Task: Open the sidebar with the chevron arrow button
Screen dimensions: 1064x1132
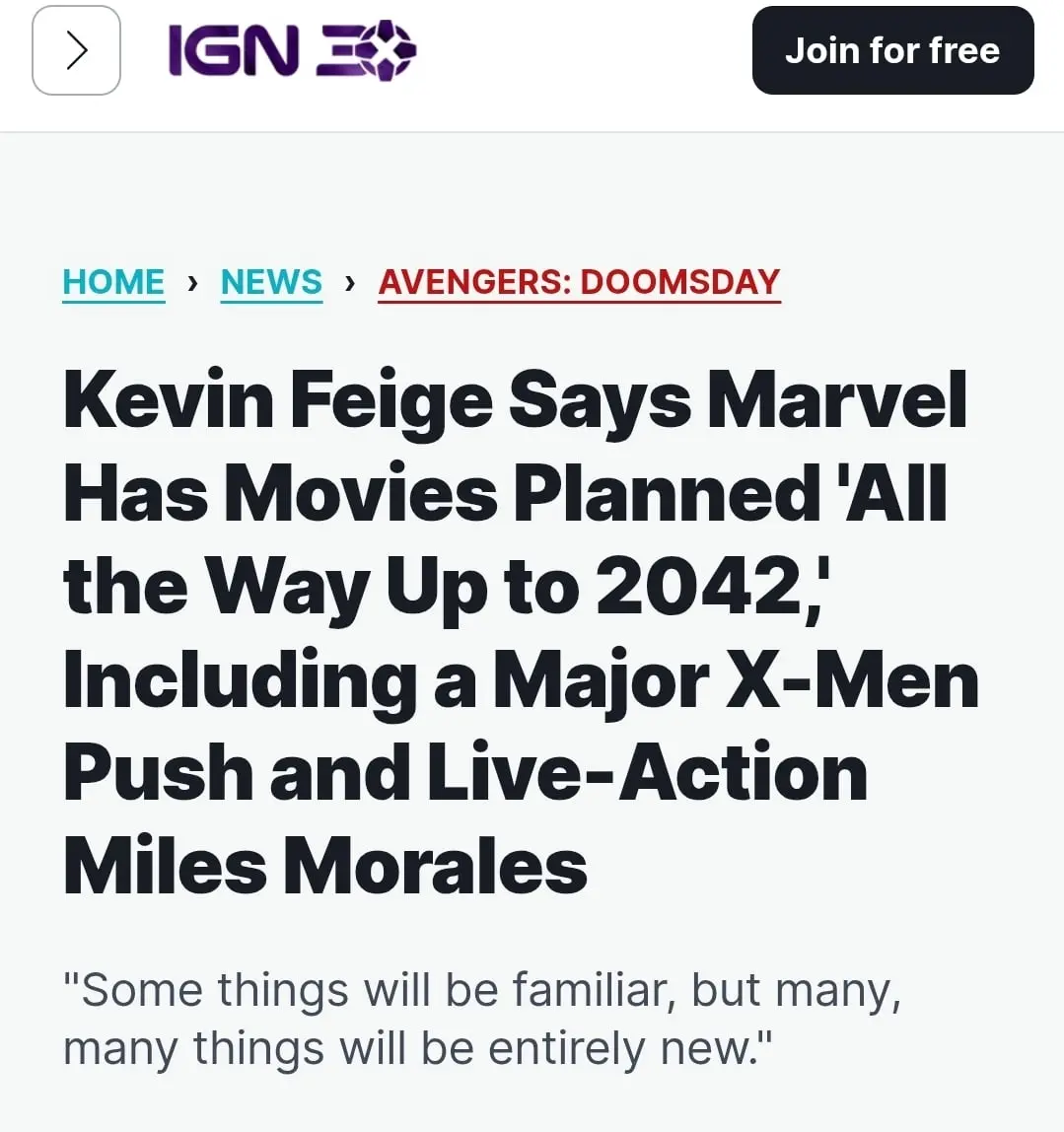Action: pos(77,50)
